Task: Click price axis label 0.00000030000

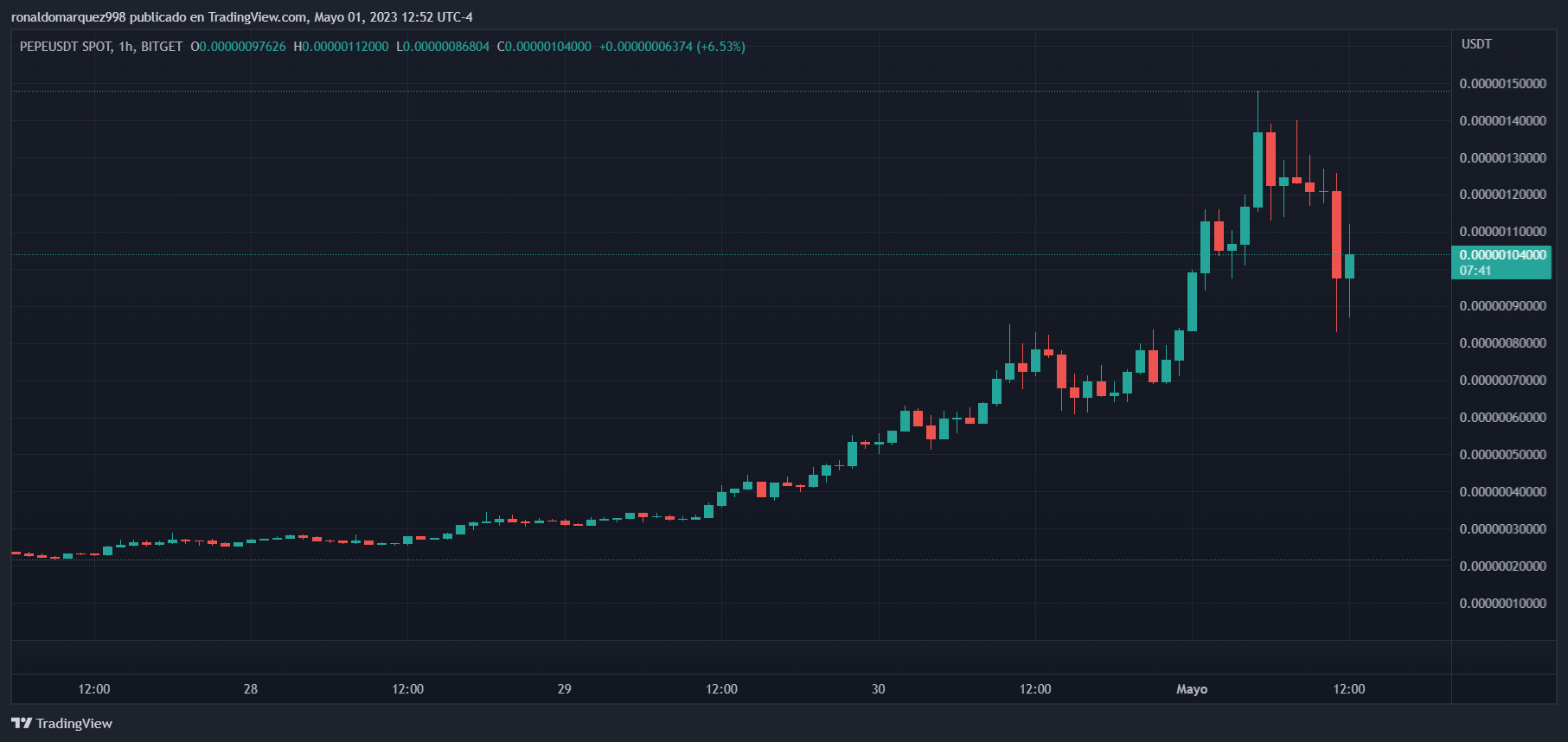Action: click(x=1502, y=529)
